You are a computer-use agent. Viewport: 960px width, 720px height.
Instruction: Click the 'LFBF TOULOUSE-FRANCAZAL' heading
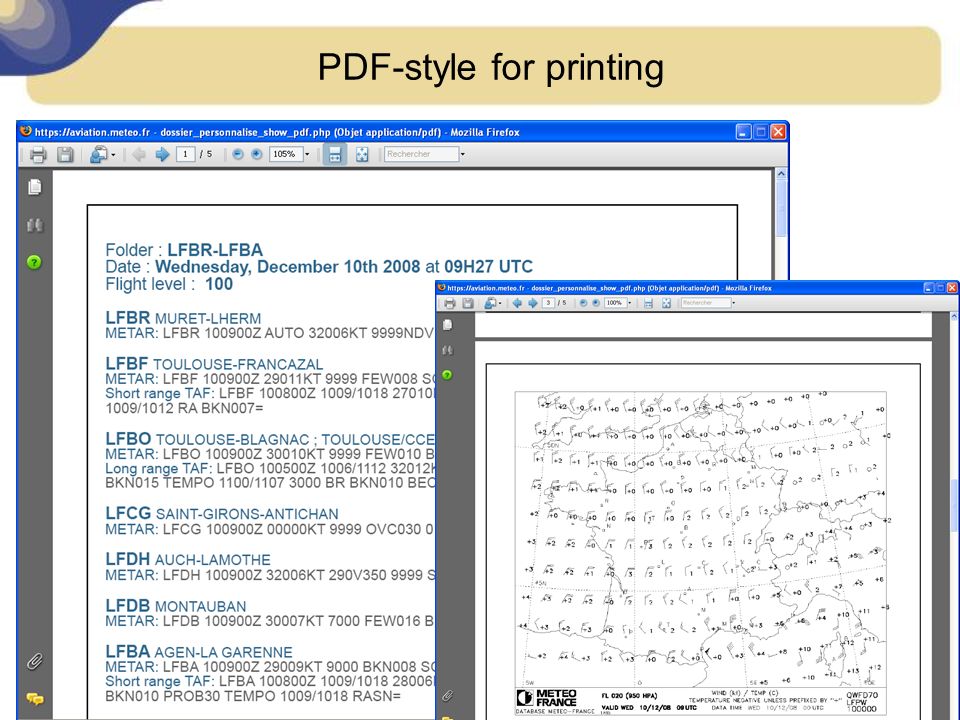pyautogui.click(x=214, y=364)
